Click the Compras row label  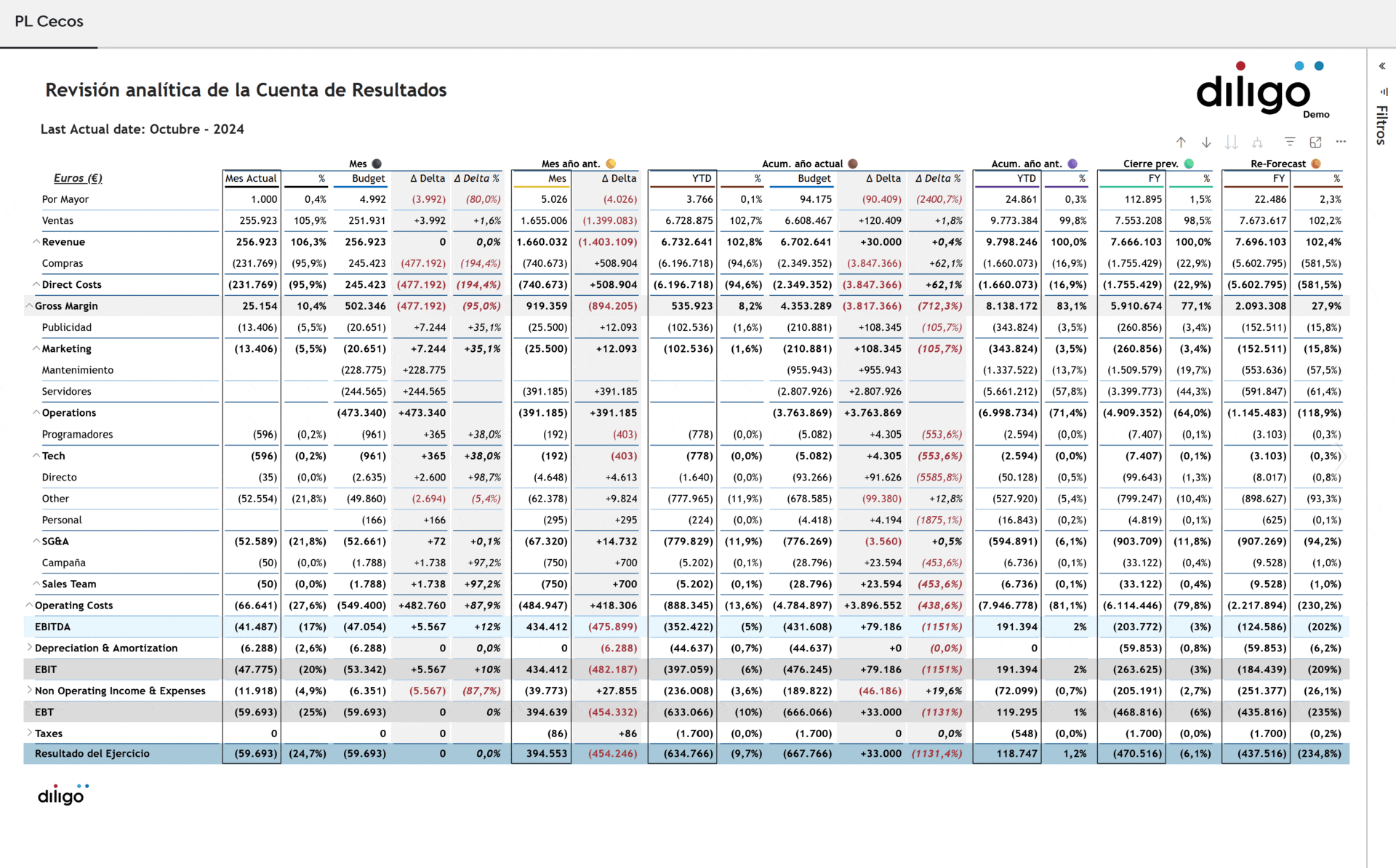tap(63, 263)
